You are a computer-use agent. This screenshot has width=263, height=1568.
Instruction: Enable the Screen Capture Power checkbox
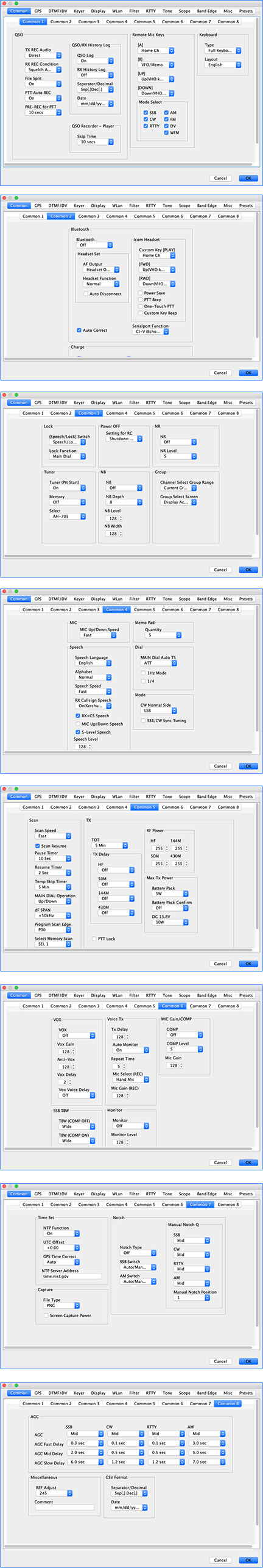point(46,1316)
